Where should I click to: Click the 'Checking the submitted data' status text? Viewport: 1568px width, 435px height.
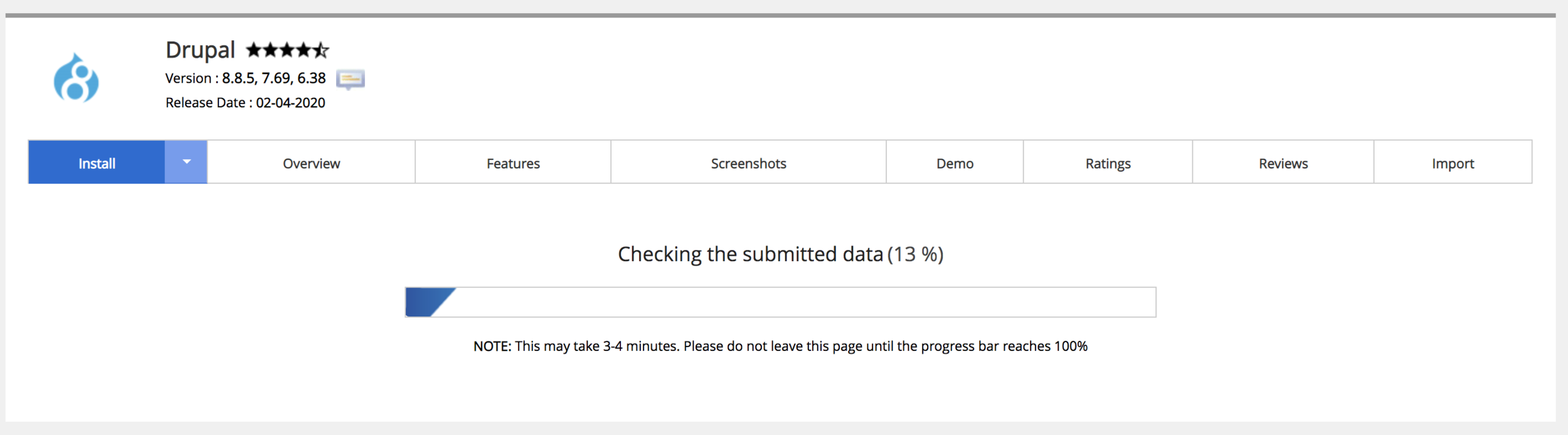(750, 254)
